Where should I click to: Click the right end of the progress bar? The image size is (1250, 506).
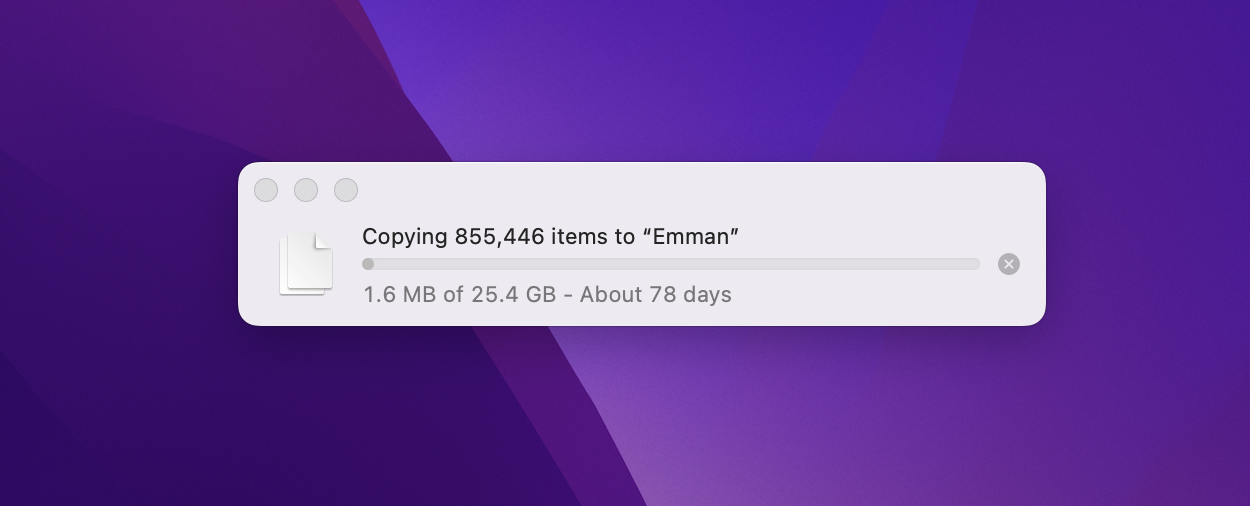(x=974, y=264)
